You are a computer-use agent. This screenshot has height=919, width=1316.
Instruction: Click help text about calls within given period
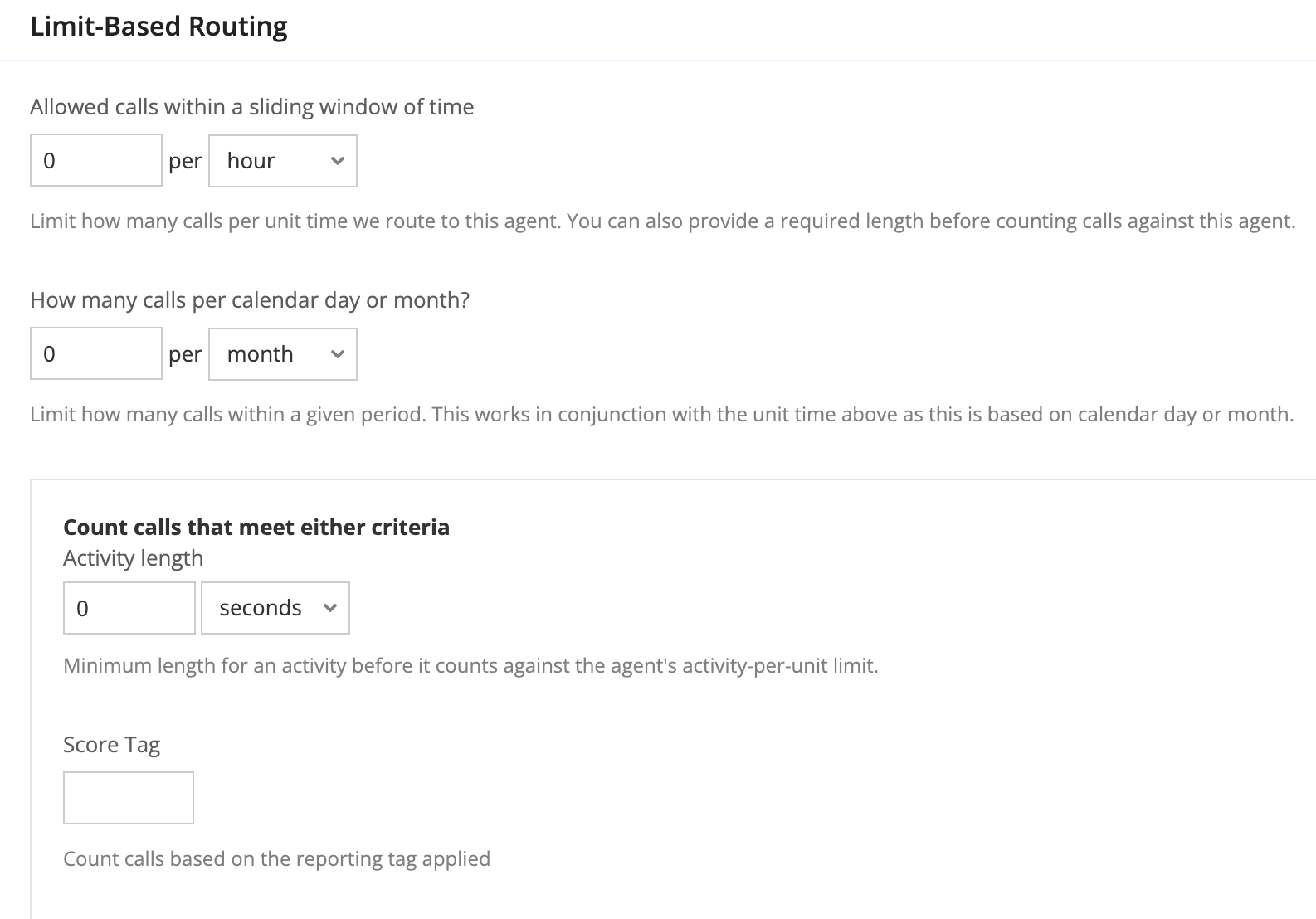click(662, 415)
